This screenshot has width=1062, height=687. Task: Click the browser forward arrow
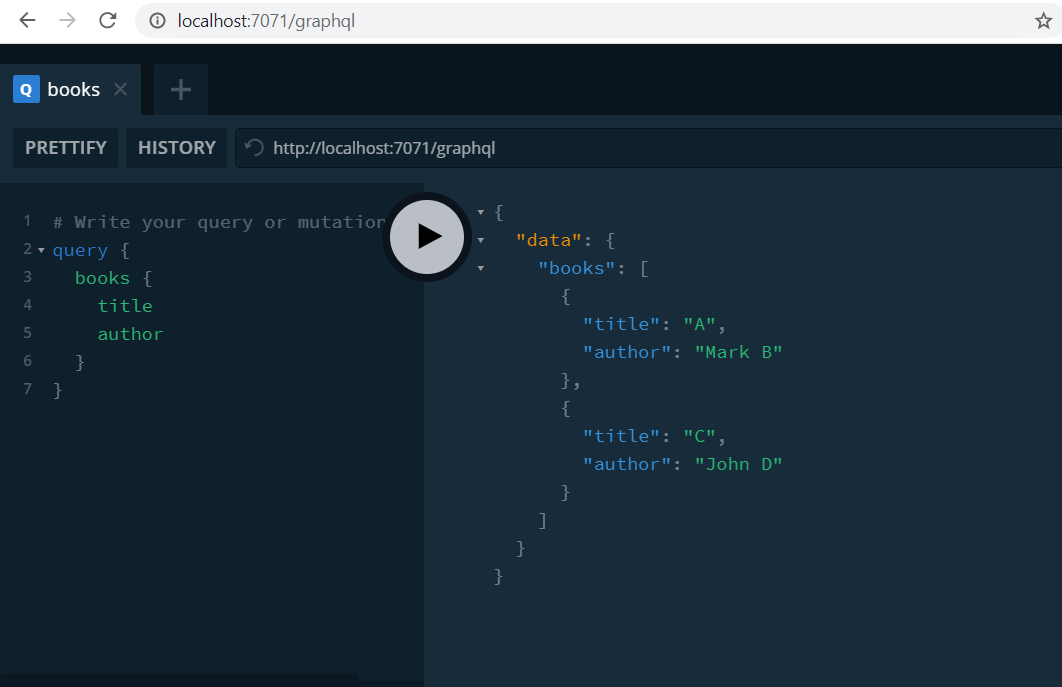pyautogui.click(x=68, y=20)
